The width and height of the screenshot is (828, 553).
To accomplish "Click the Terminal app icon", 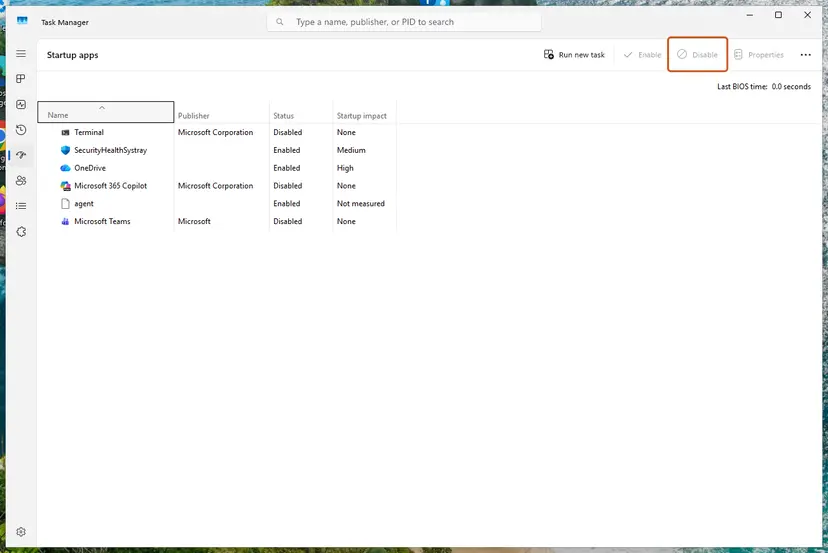I will pyautogui.click(x=65, y=133).
